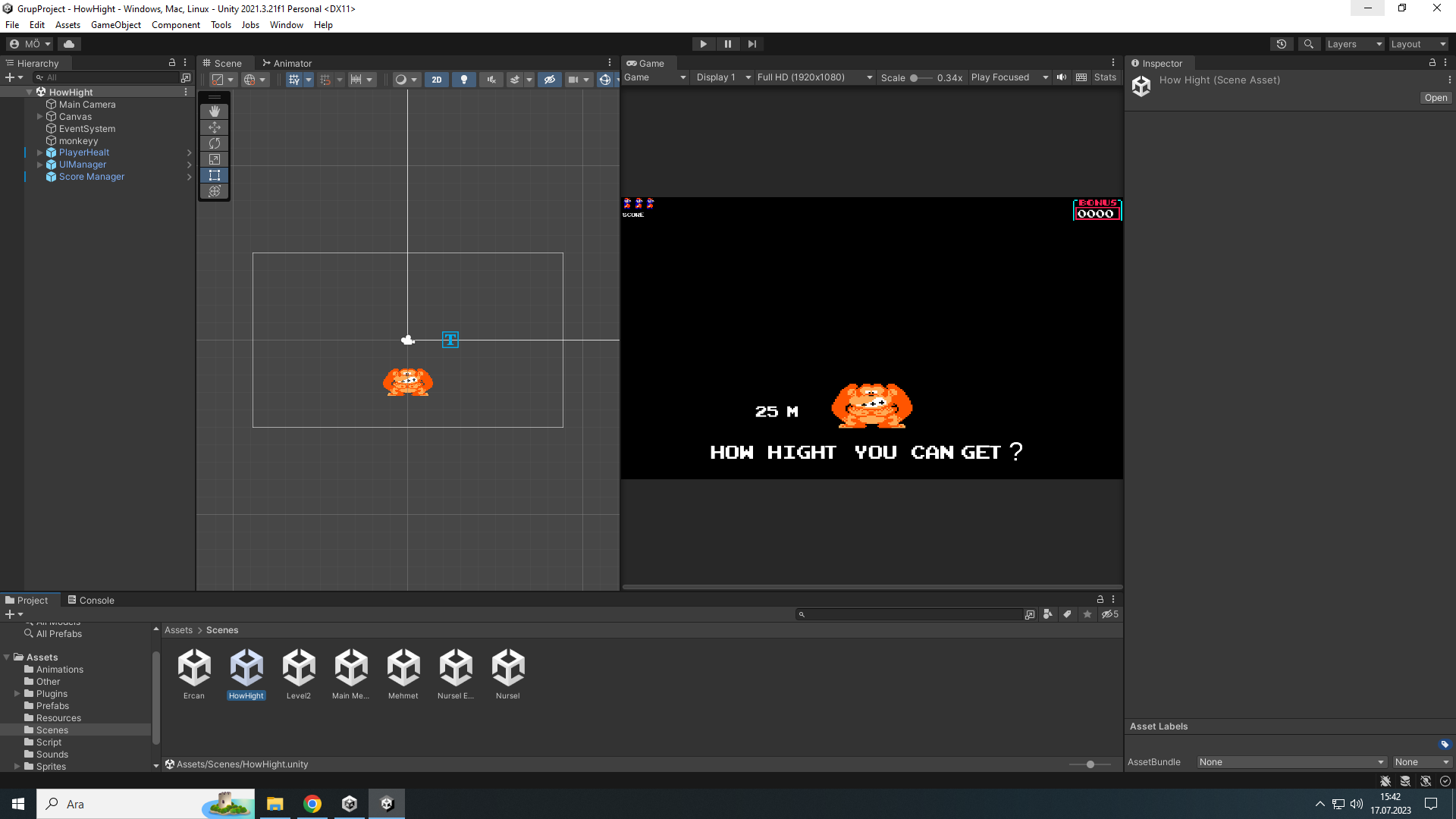The height and width of the screenshot is (819, 1456).
Task: Open the Layers dropdown
Action: point(1354,44)
